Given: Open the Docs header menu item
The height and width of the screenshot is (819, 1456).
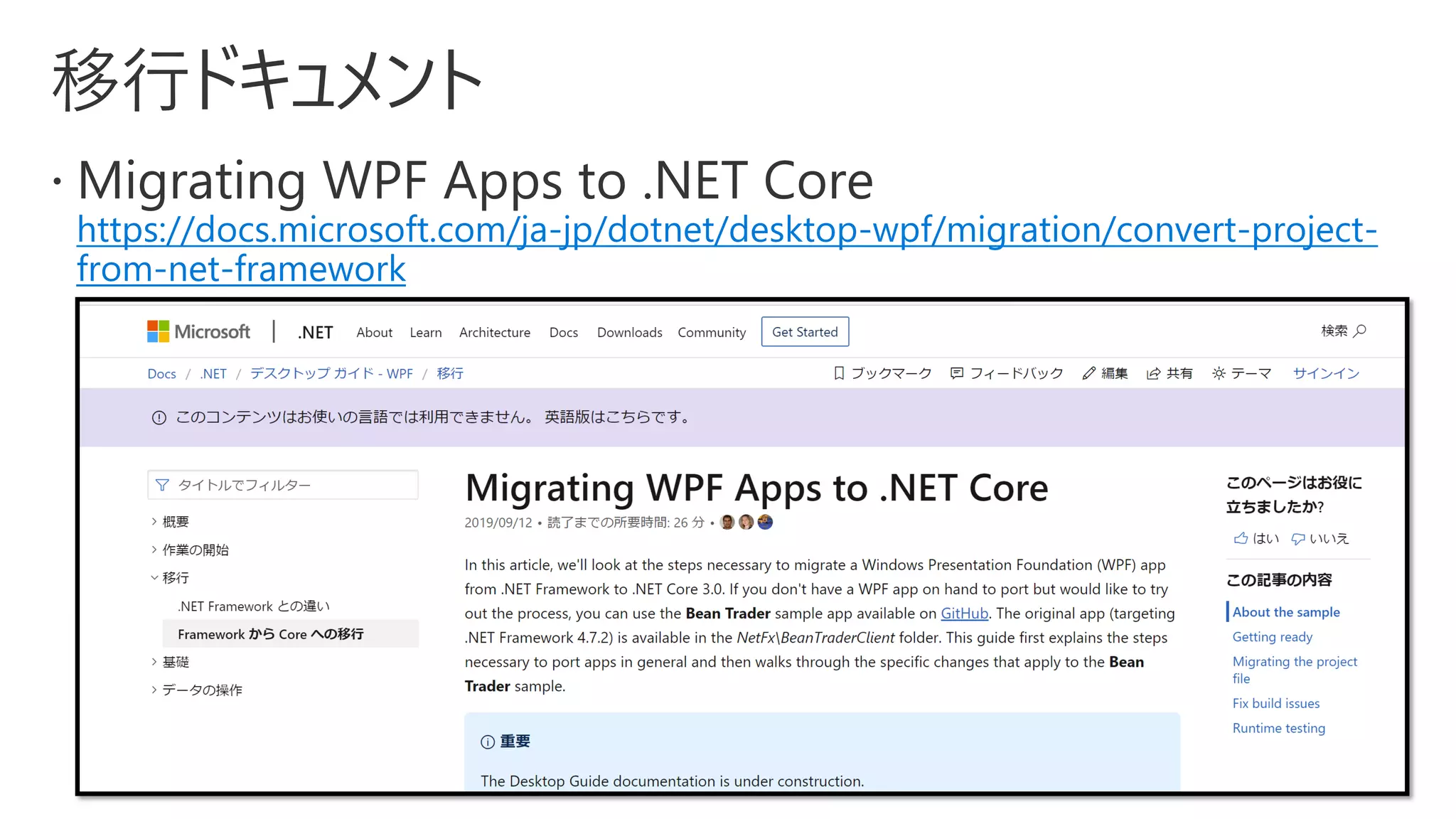Looking at the screenshot, I should (x=563, y=332).
